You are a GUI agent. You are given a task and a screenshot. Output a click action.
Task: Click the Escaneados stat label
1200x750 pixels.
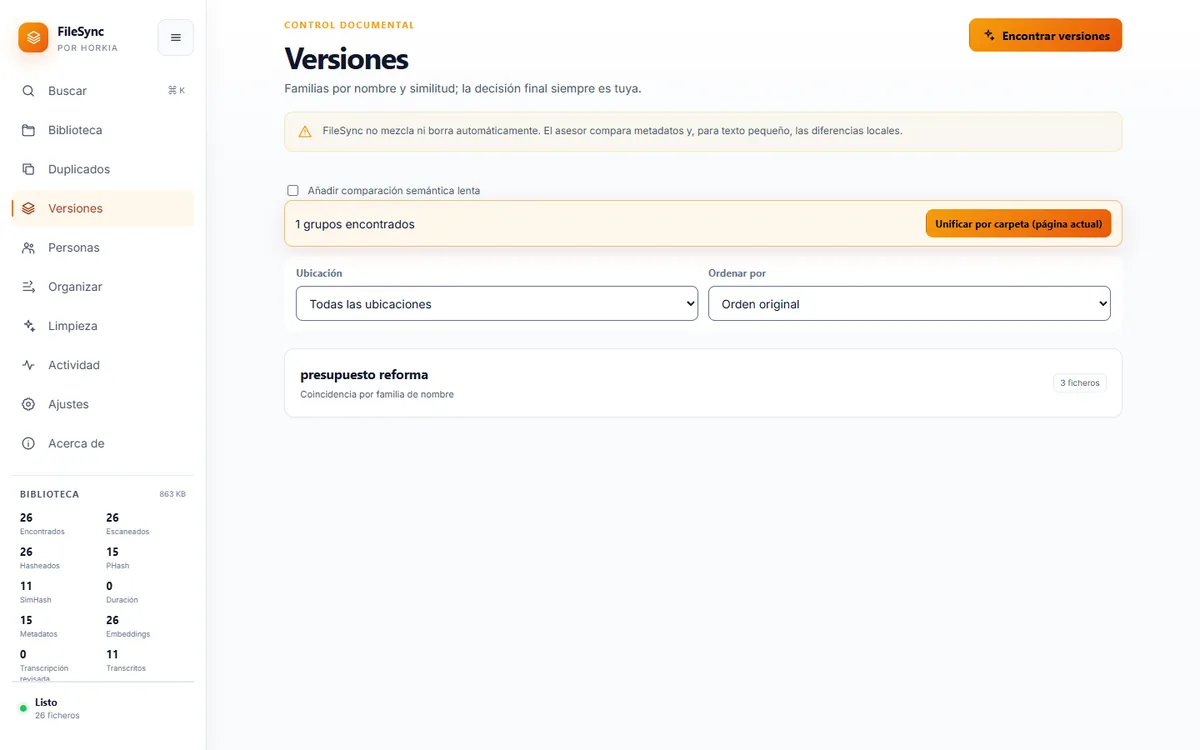128,532
